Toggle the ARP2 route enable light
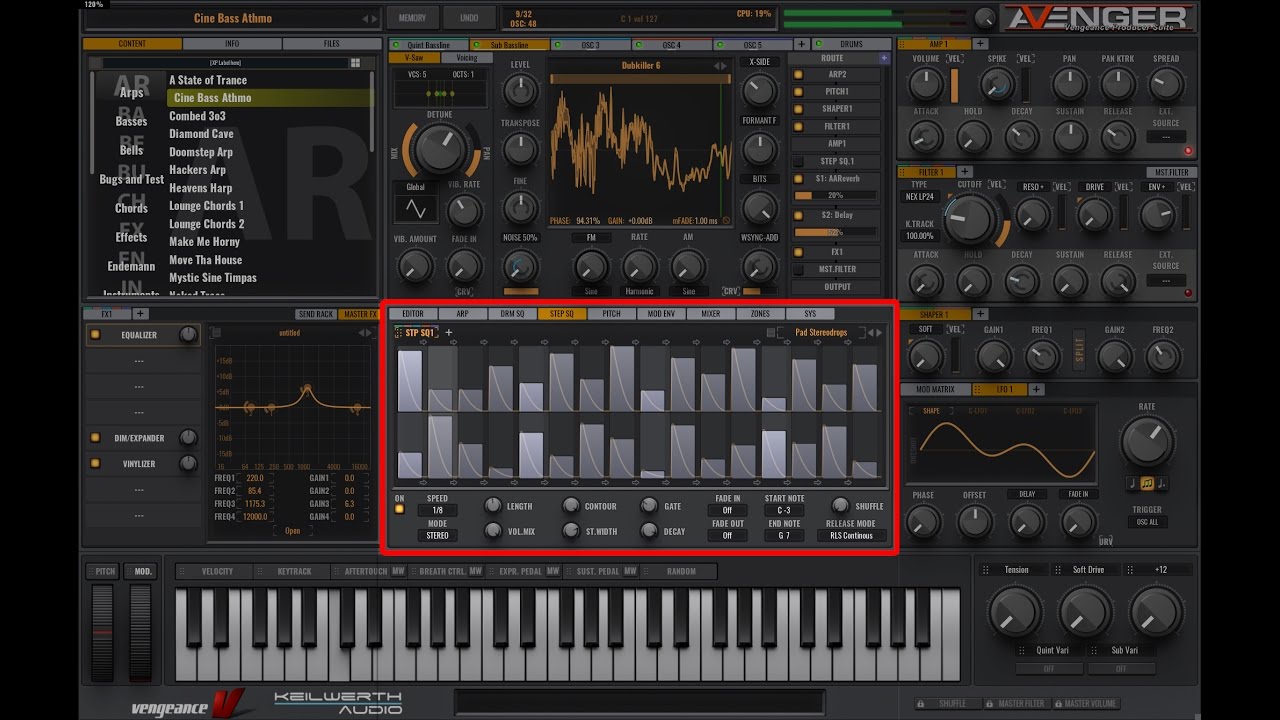1280x720 pixels. pyautogui.click(x=798, y=74)
